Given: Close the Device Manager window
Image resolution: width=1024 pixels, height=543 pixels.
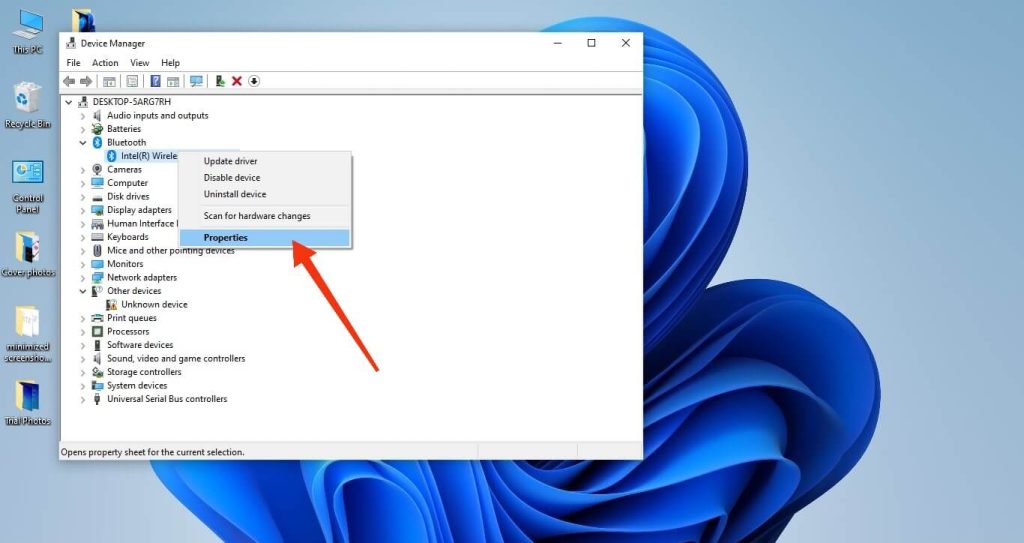Looking at the screenshot, I should click(626, 43).
